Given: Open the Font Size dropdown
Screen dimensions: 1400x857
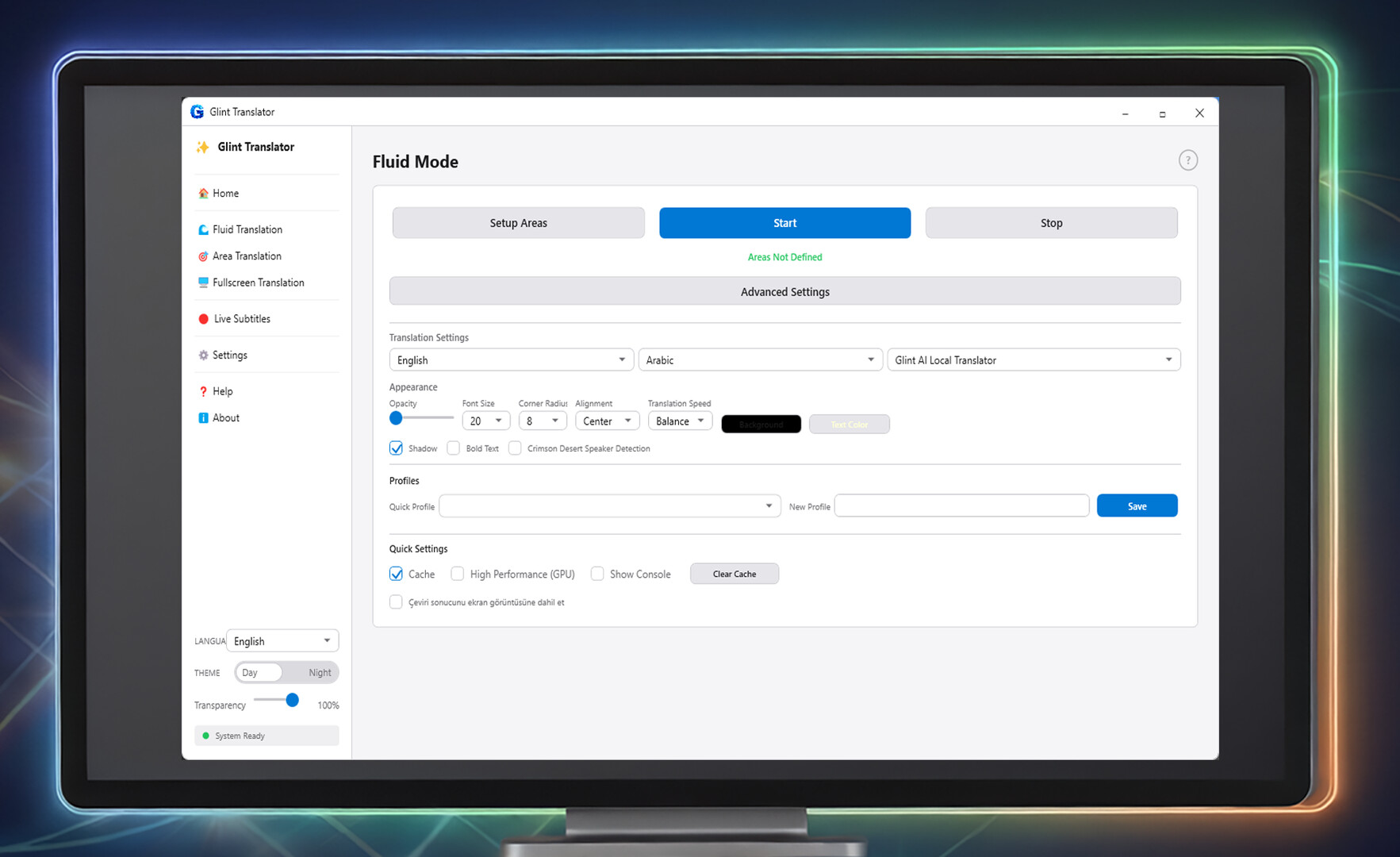Looking at the screenshot, I should tap(485, 421).
